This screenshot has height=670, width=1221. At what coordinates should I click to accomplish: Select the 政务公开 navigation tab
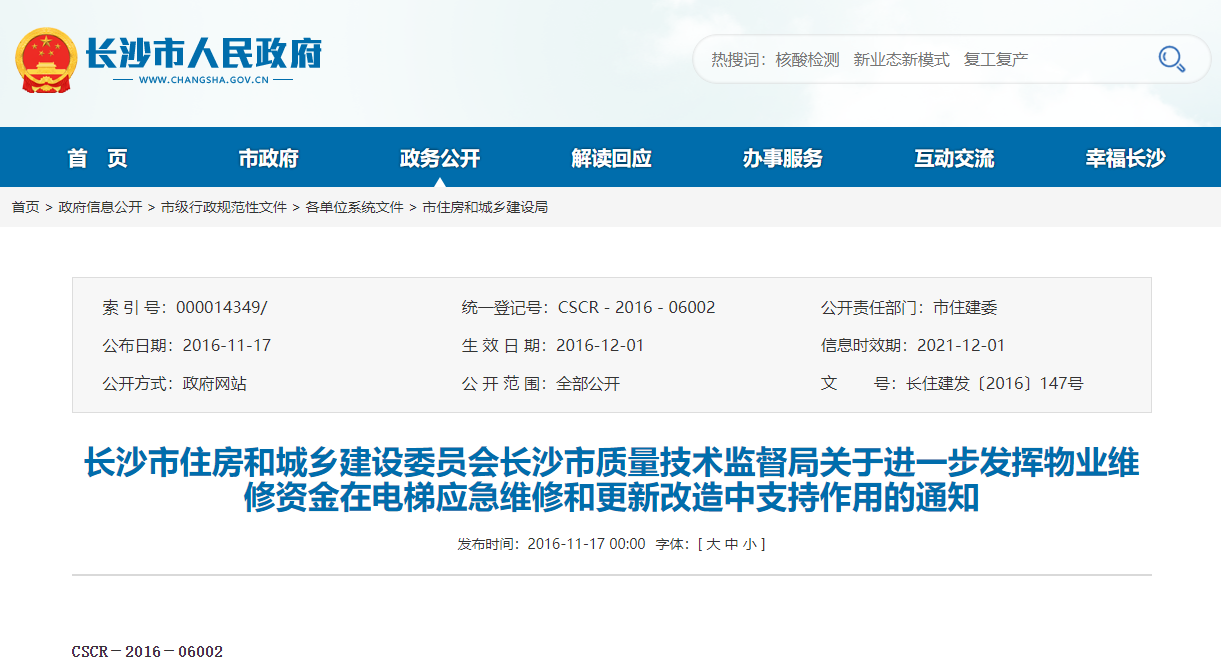[440, 158]
